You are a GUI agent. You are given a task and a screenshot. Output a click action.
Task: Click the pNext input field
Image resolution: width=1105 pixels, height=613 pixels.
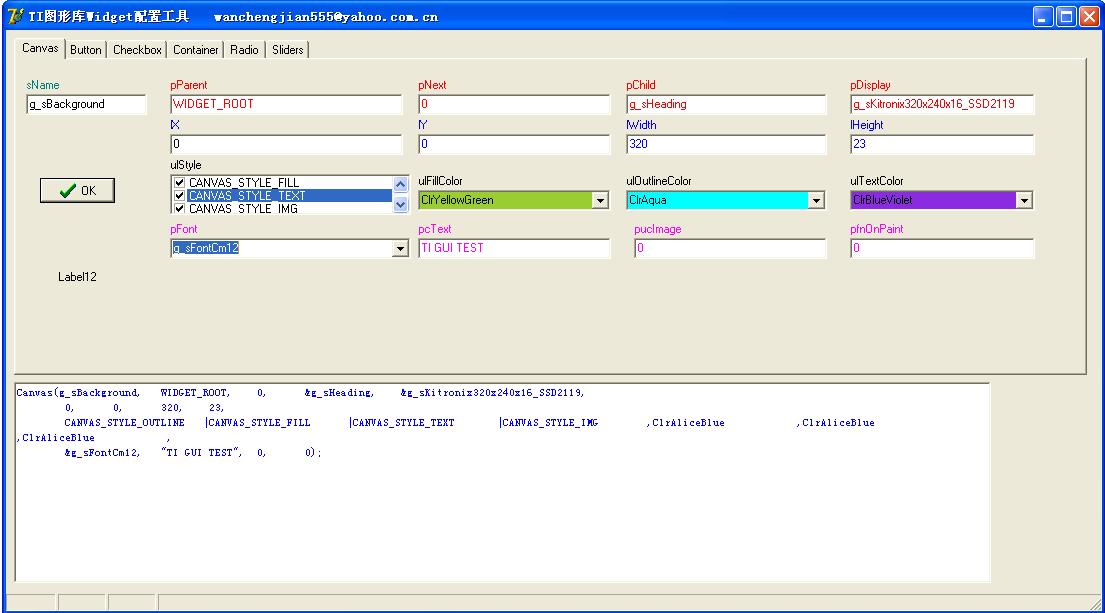pyautogui.click(x=514, y=104)
